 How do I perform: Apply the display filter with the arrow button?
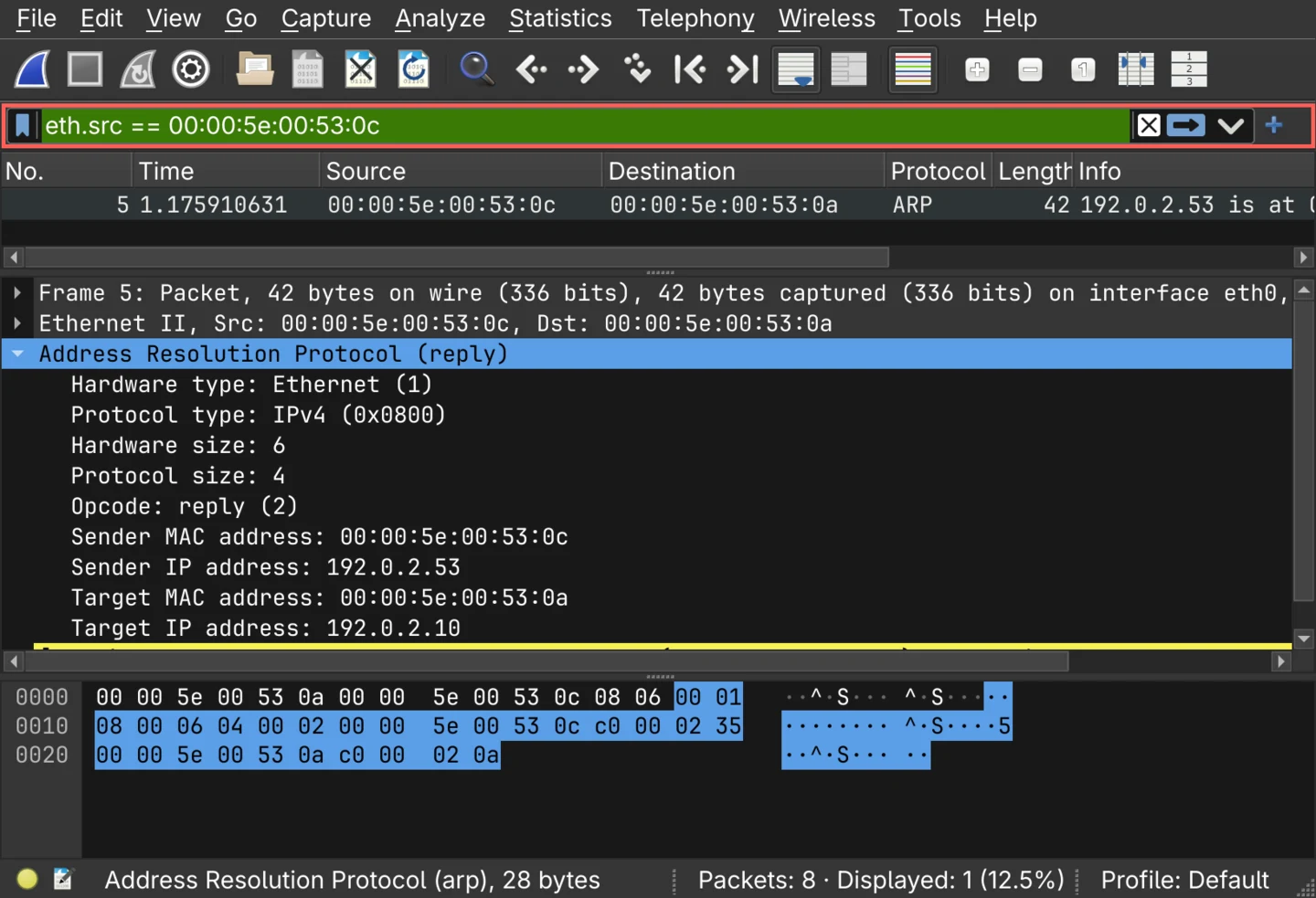(x=1186, y=125)
